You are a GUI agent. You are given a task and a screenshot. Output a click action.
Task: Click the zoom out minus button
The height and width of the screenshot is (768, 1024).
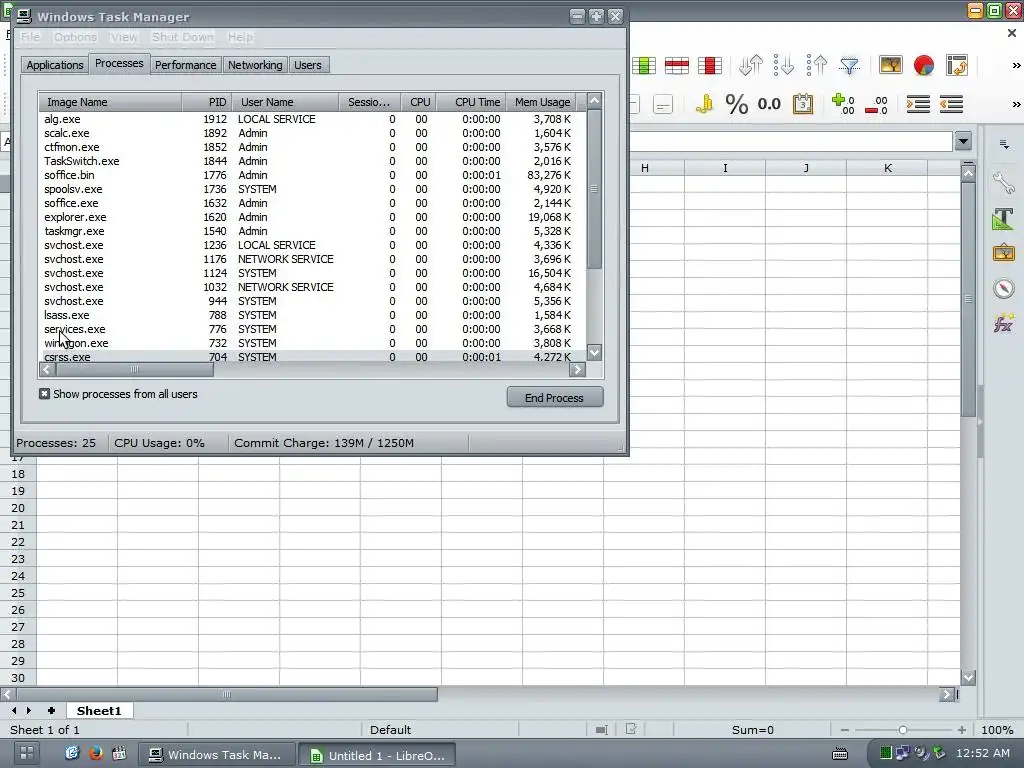[845, 730]
